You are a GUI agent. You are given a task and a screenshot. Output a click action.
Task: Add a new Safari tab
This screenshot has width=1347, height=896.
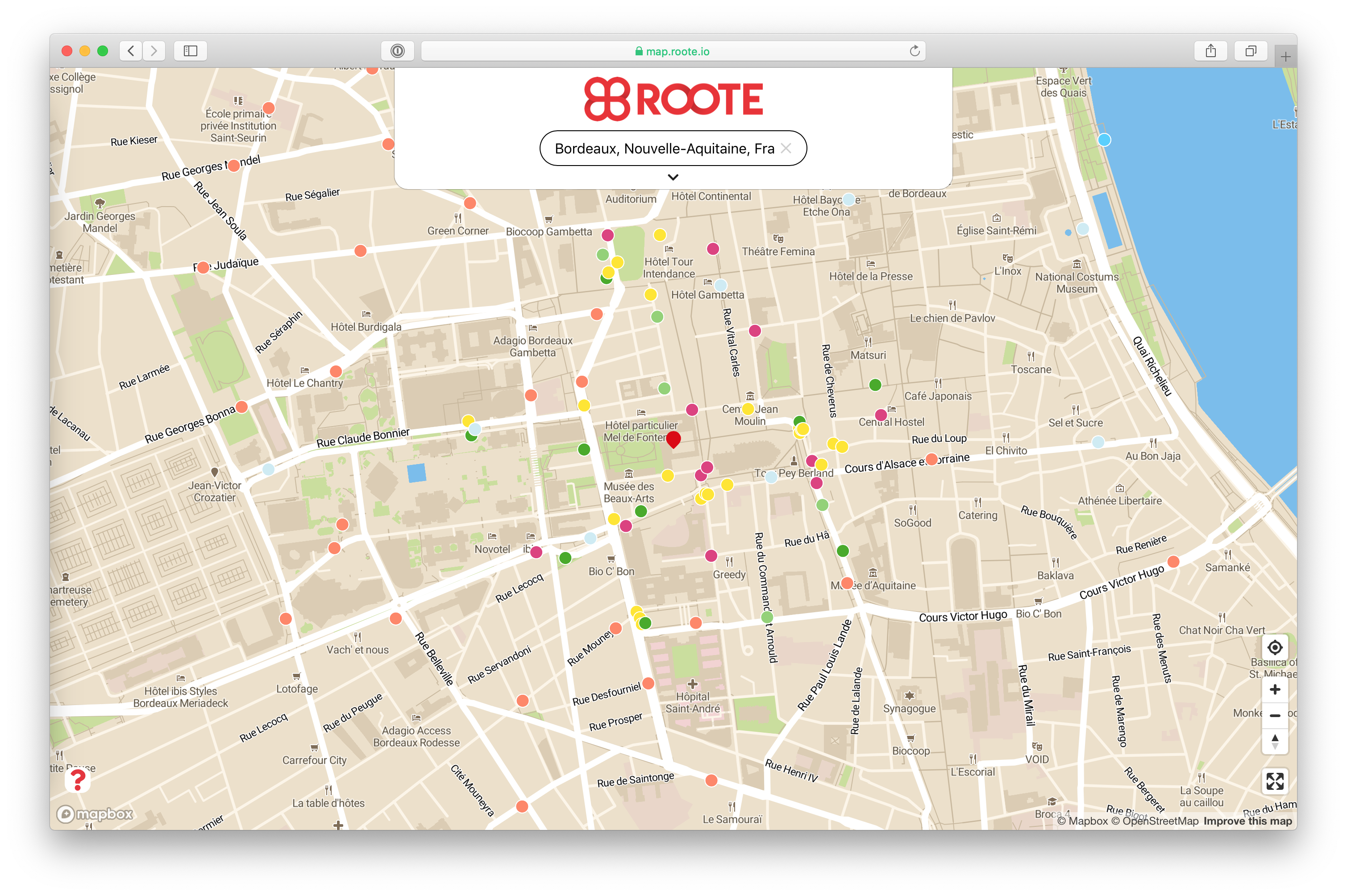point(1285,56)
